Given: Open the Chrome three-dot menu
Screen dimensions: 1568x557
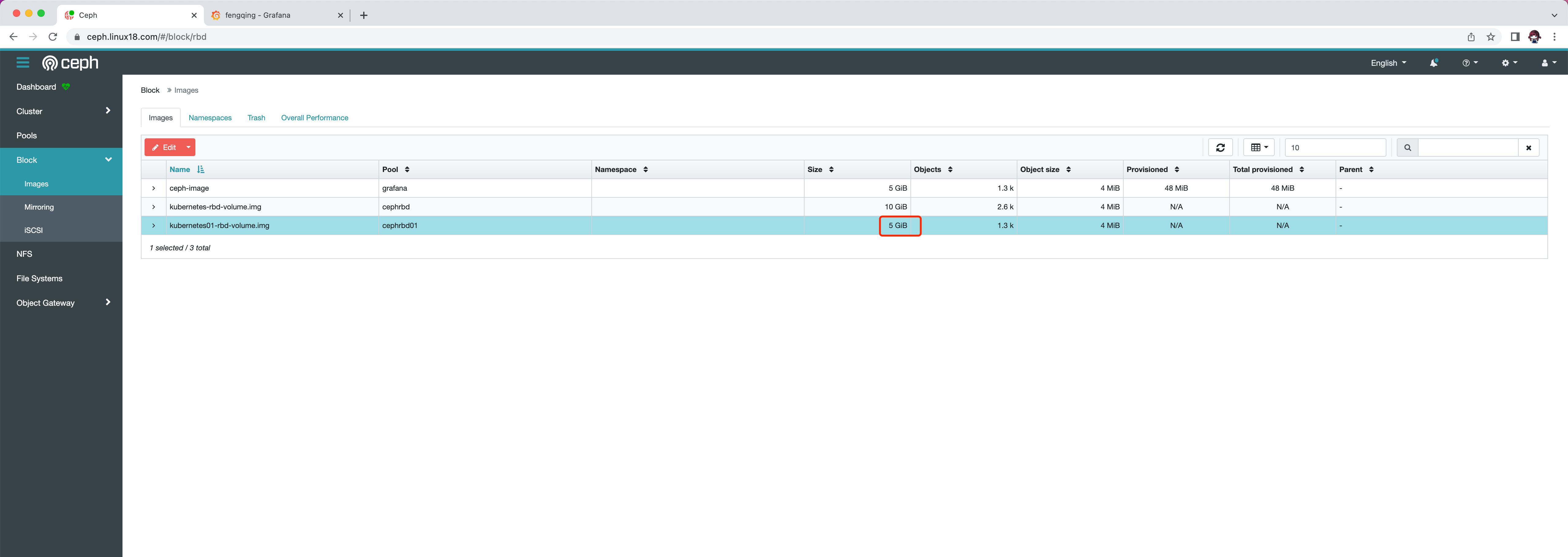Looking at the screenshot, I should [x=1554, y=37].
